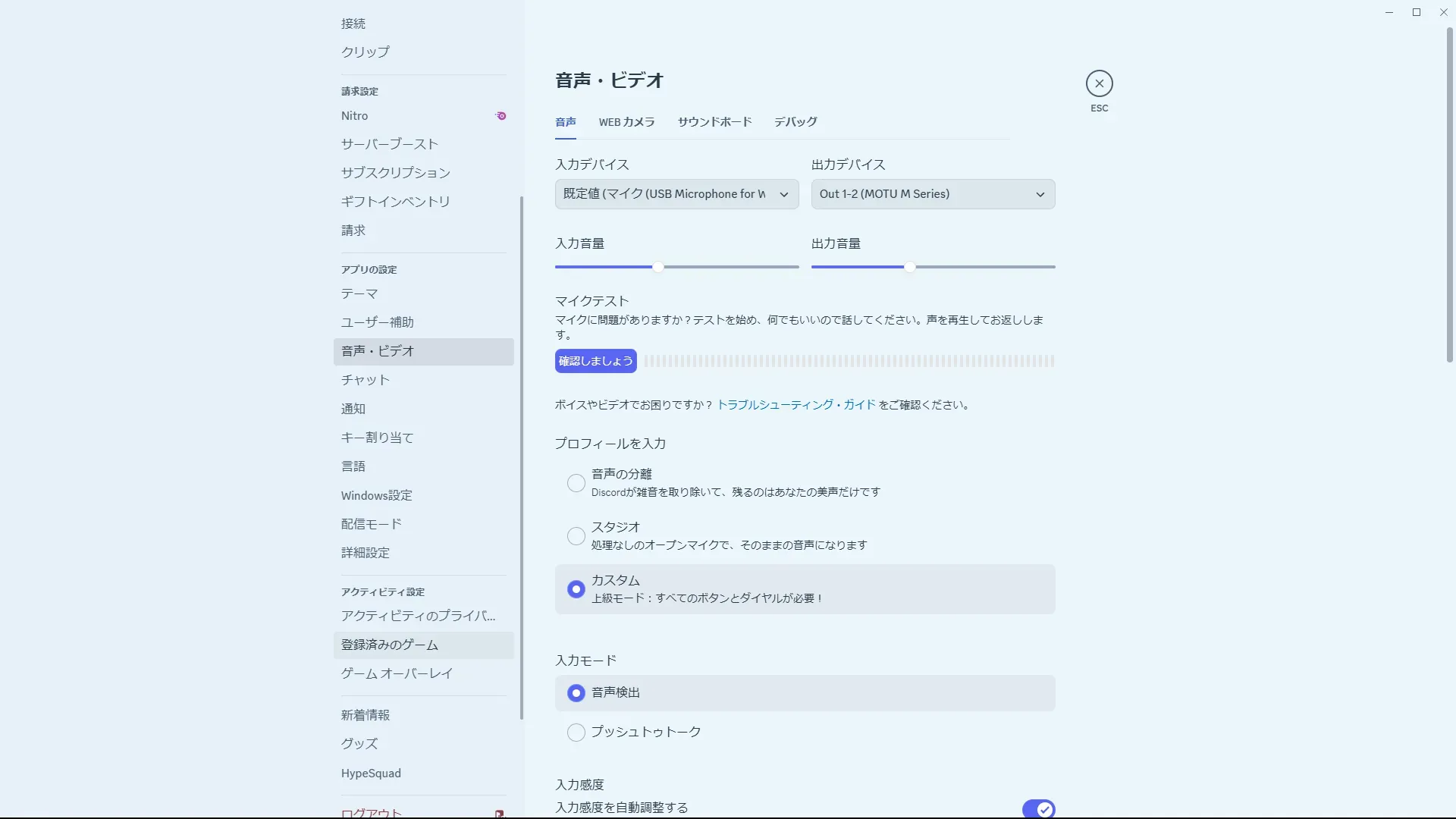
Task: Click the Nitro badge icon in sidebar
Action: coord(500,116)
